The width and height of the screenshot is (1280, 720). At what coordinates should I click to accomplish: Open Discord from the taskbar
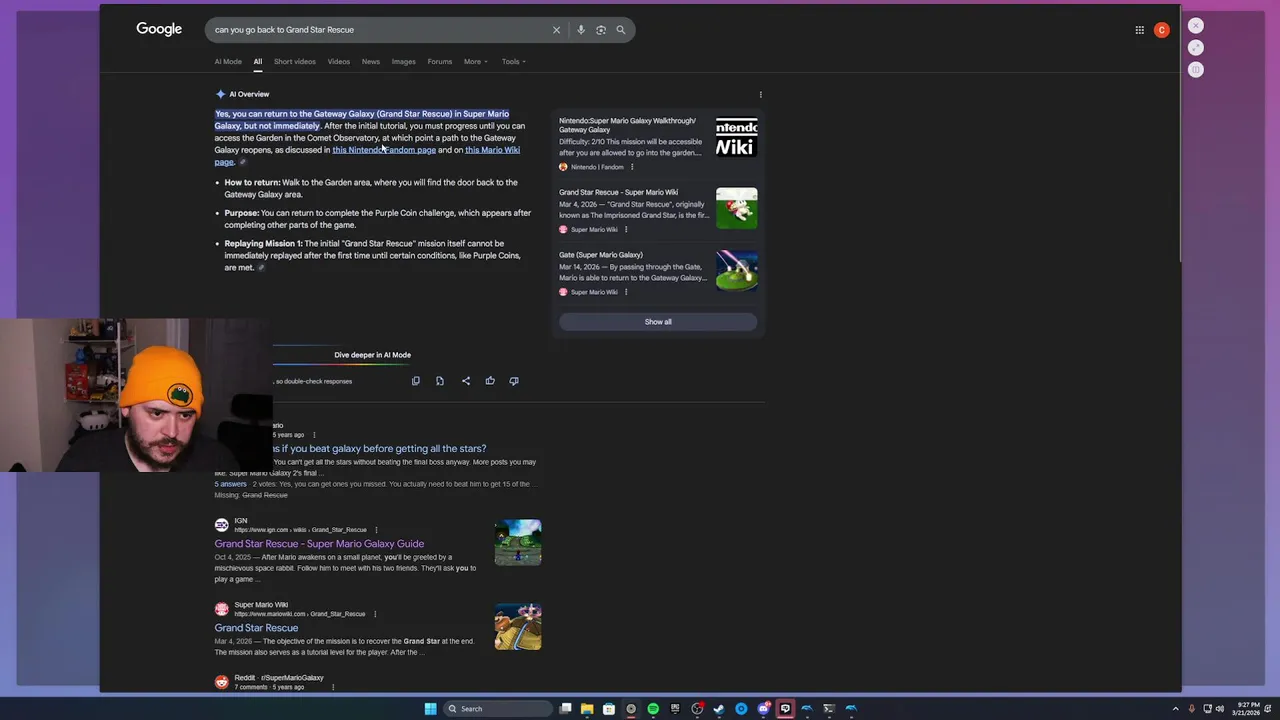click(763, 709)
